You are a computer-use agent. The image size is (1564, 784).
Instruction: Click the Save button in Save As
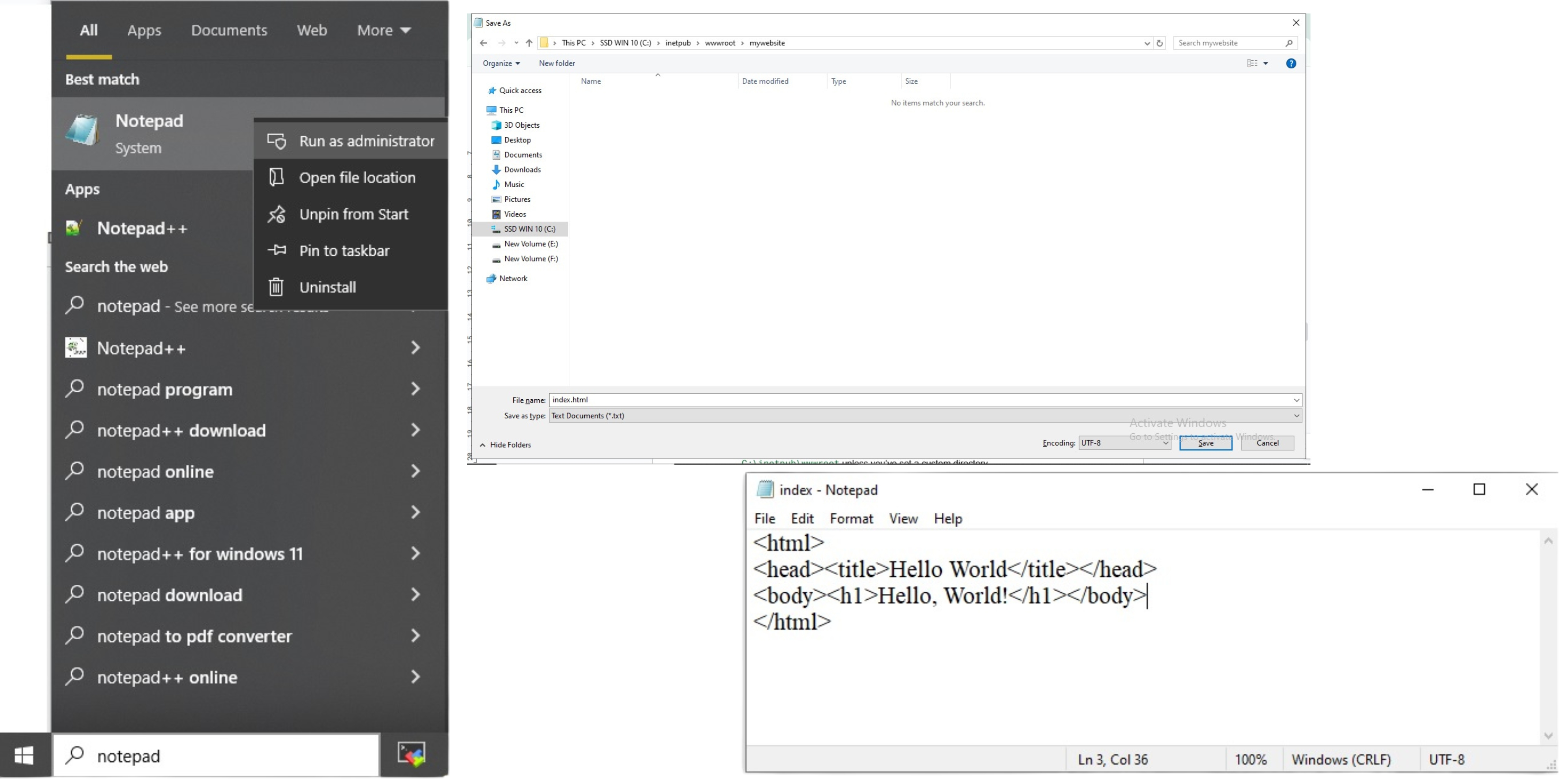(1205, 443)
